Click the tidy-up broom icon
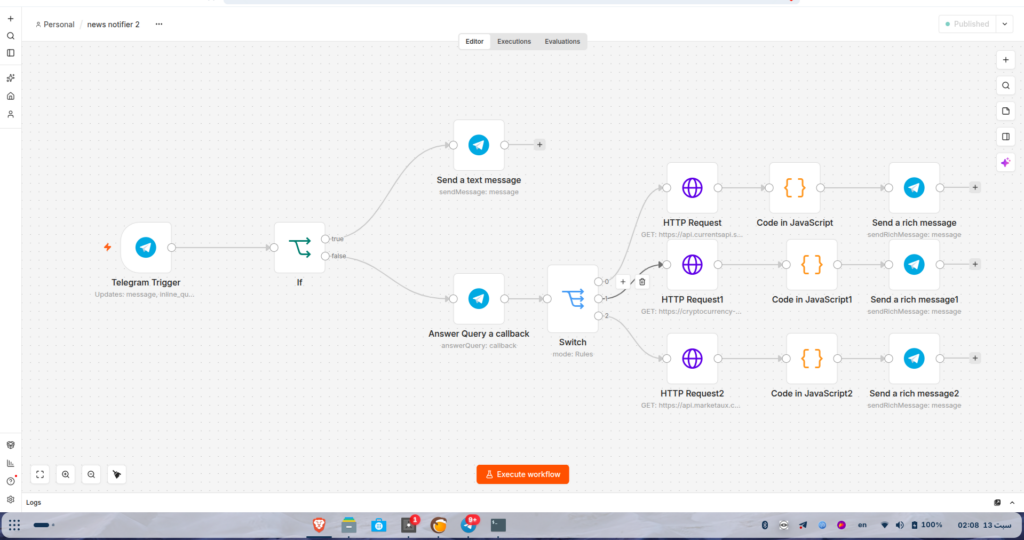Screen dimensions: 1024x540 [x=116, y=475]
